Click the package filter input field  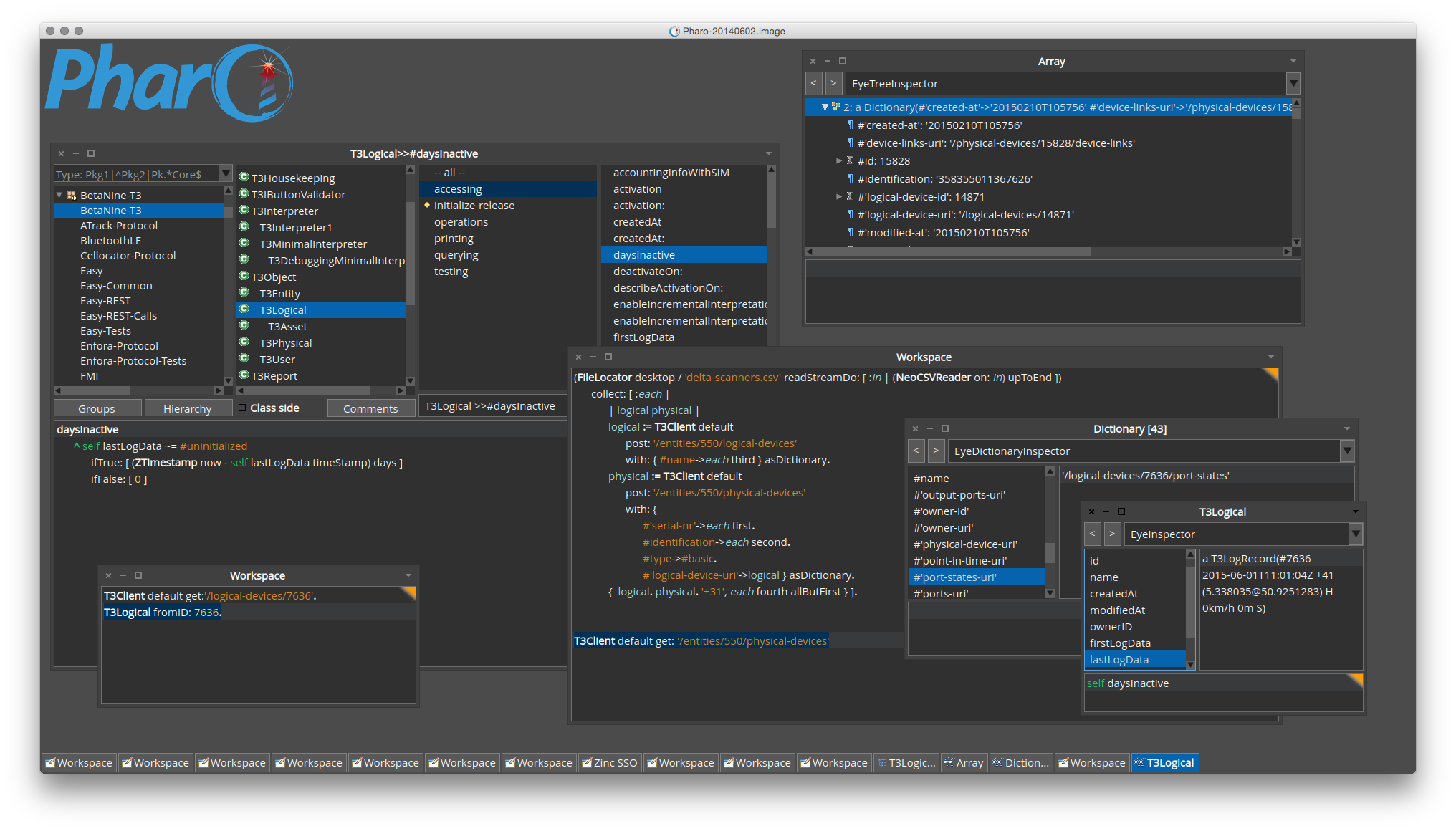(136, 174)
